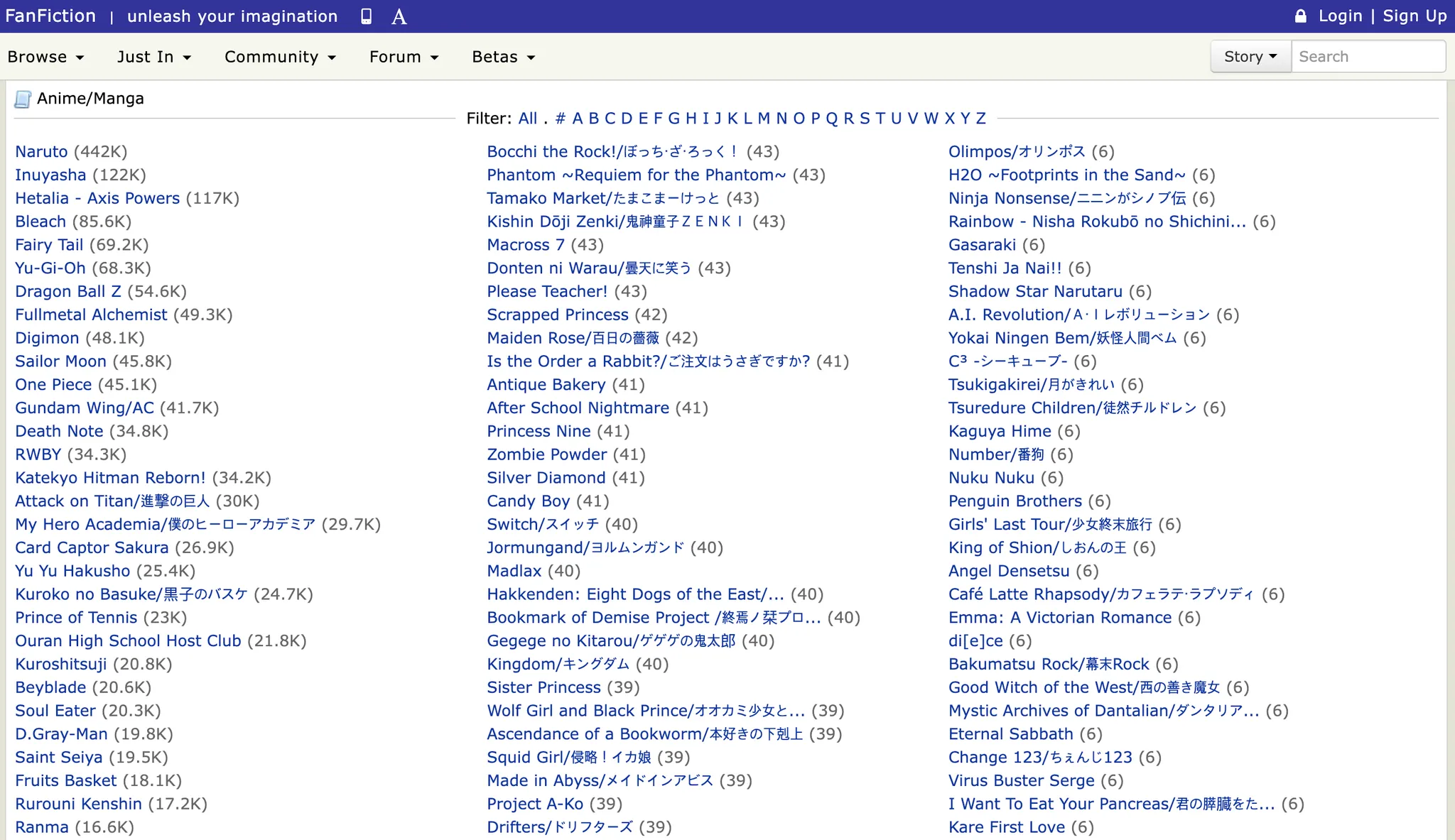
Task: Click the Anime/Manga book icon
Action: [x=23, y=99]
